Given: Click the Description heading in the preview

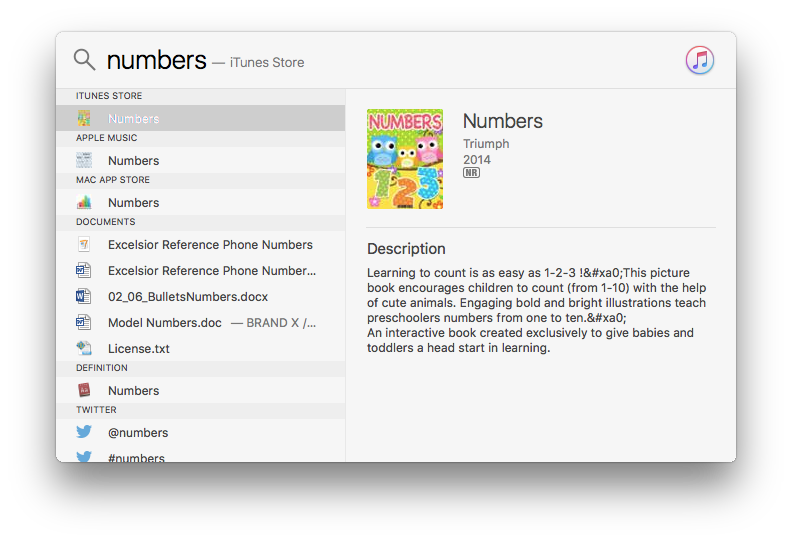Looking at the screenshot, I should [406, 249].
